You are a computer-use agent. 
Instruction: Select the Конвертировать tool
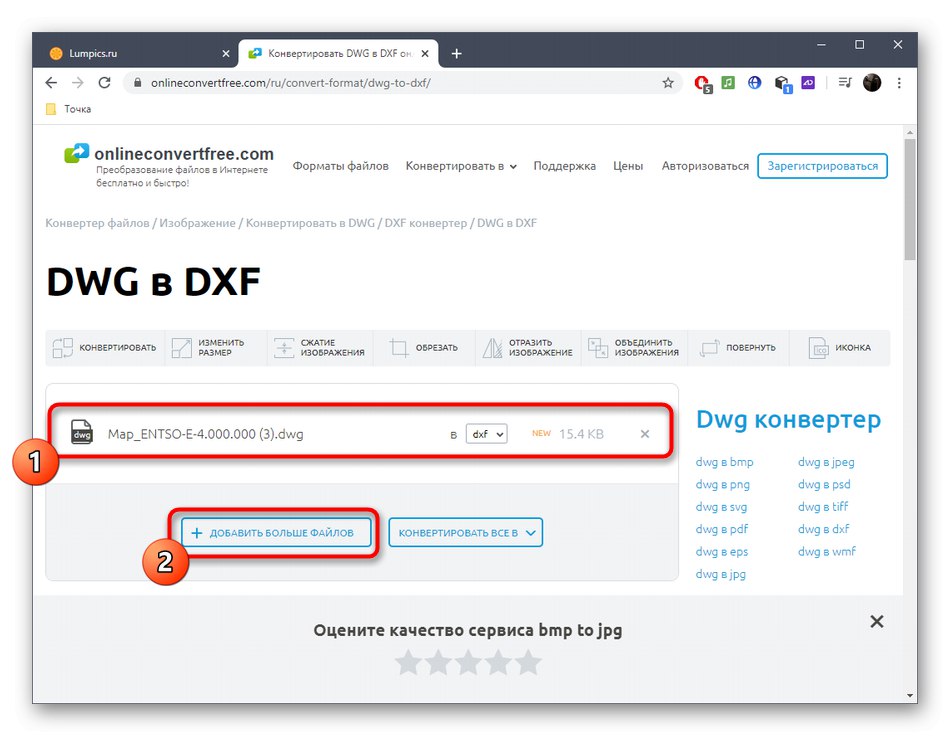105,348
